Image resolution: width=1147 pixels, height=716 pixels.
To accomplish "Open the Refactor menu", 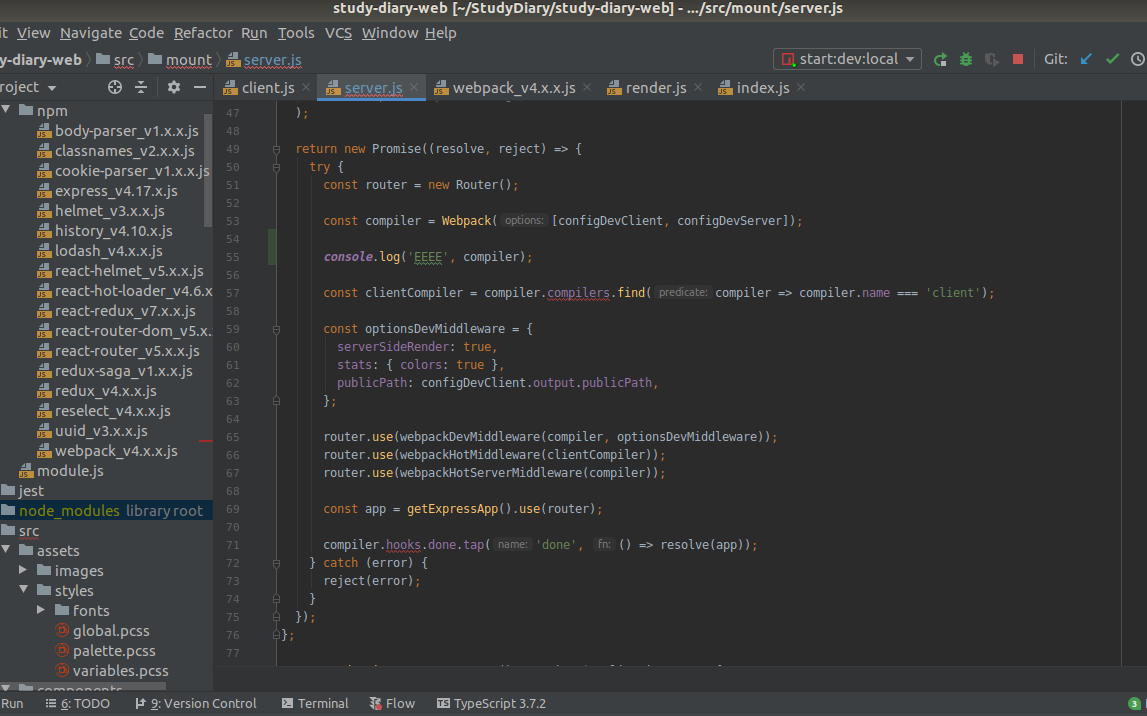I will click(x=203, y=33).
